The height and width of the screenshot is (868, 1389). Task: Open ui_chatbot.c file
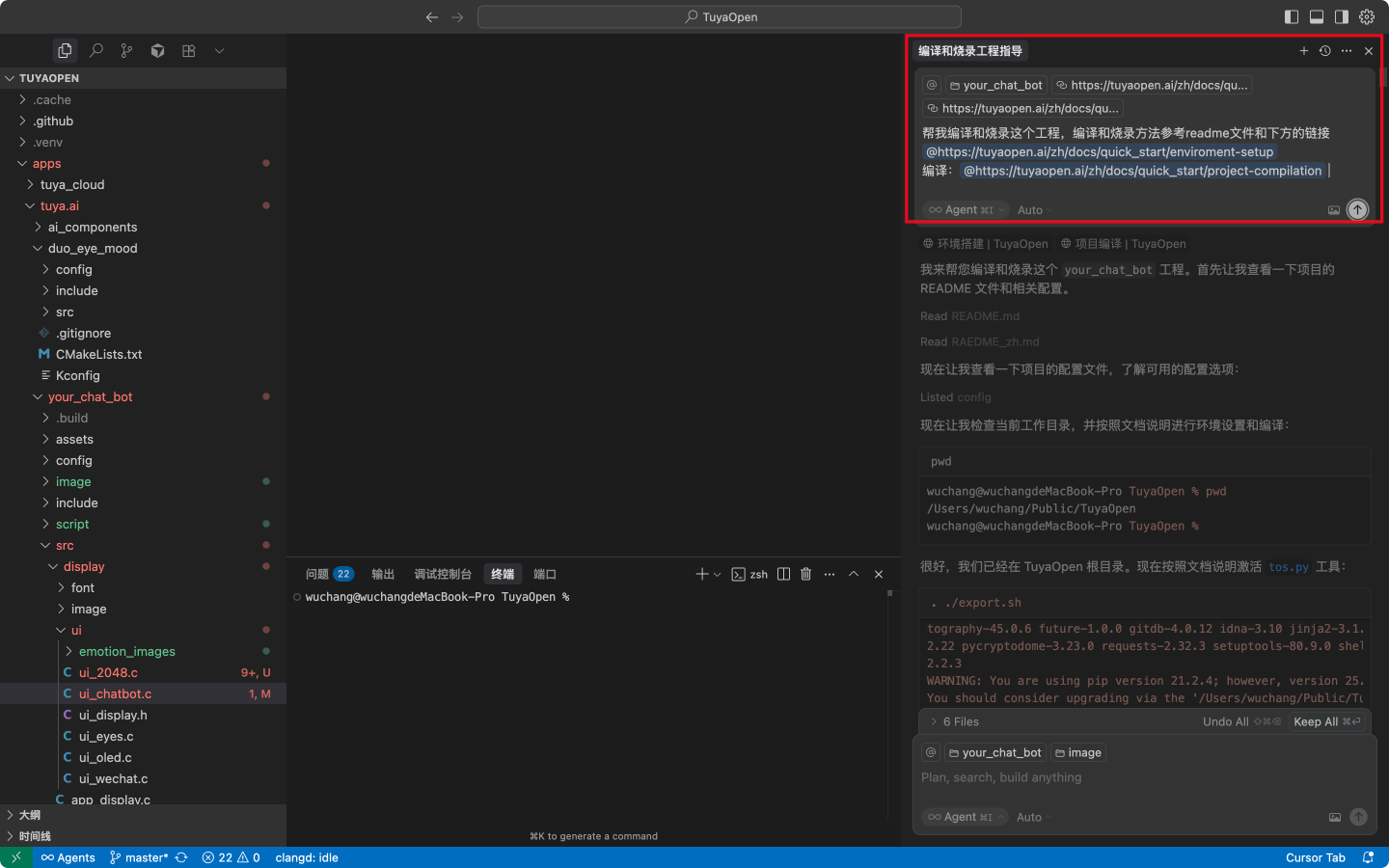click(143, 693)
